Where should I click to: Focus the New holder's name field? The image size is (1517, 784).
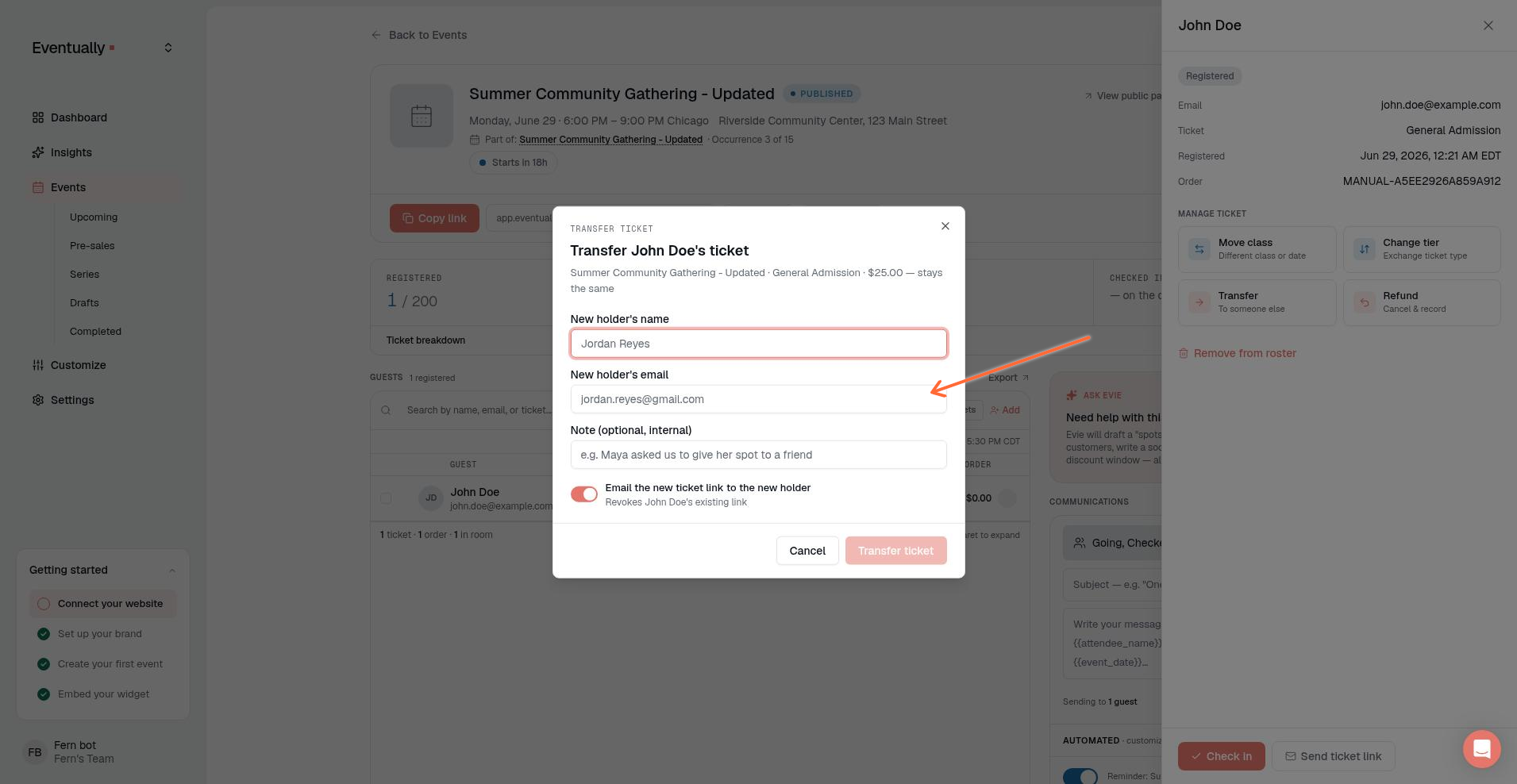tap(758, 344)
